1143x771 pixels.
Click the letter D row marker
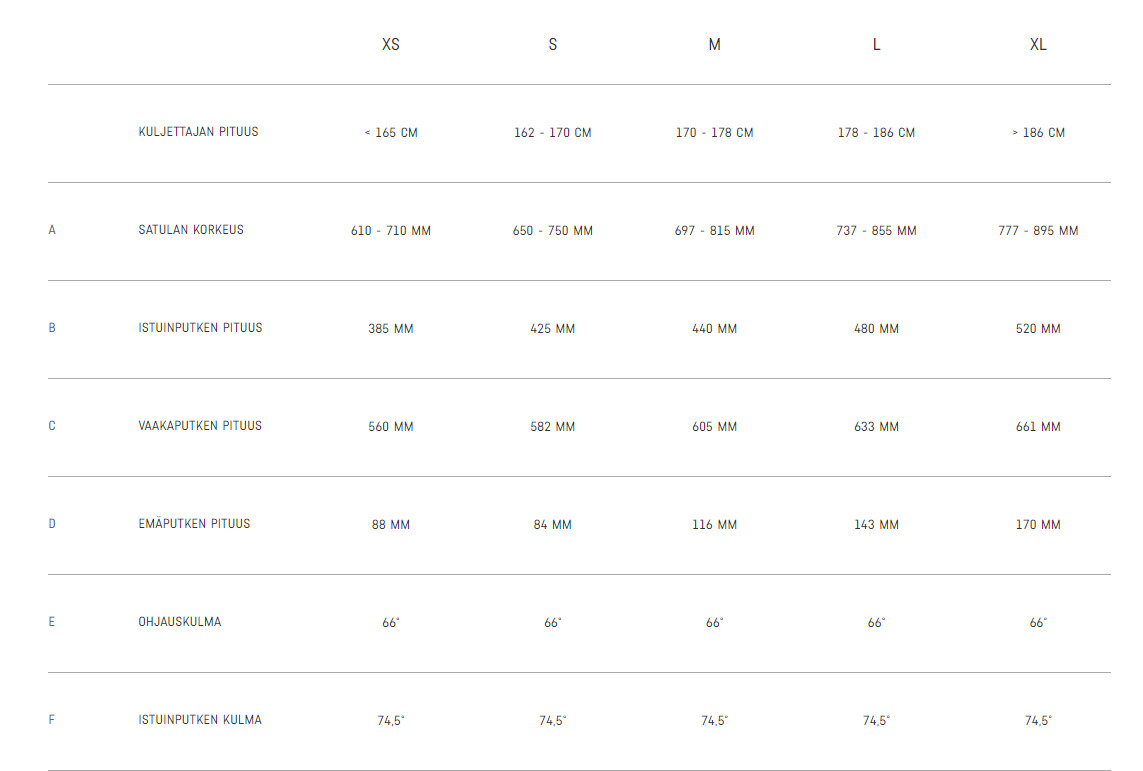tap(52, 523)
